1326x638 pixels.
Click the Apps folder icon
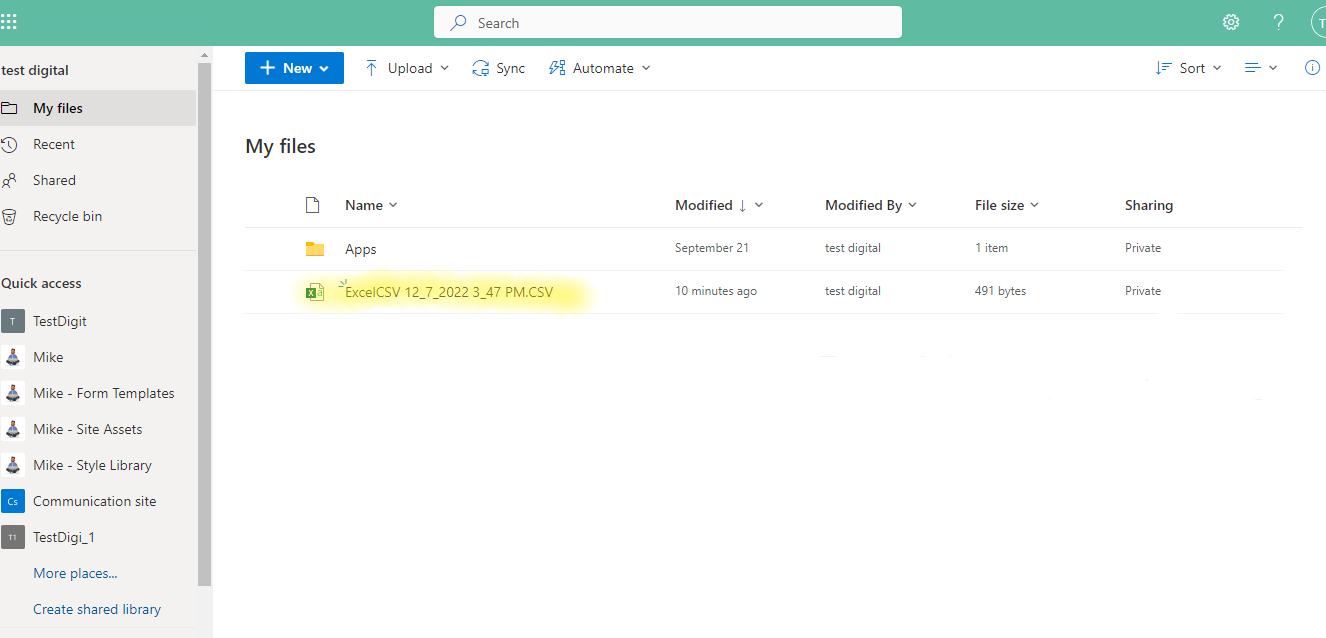tap(315, 249)
